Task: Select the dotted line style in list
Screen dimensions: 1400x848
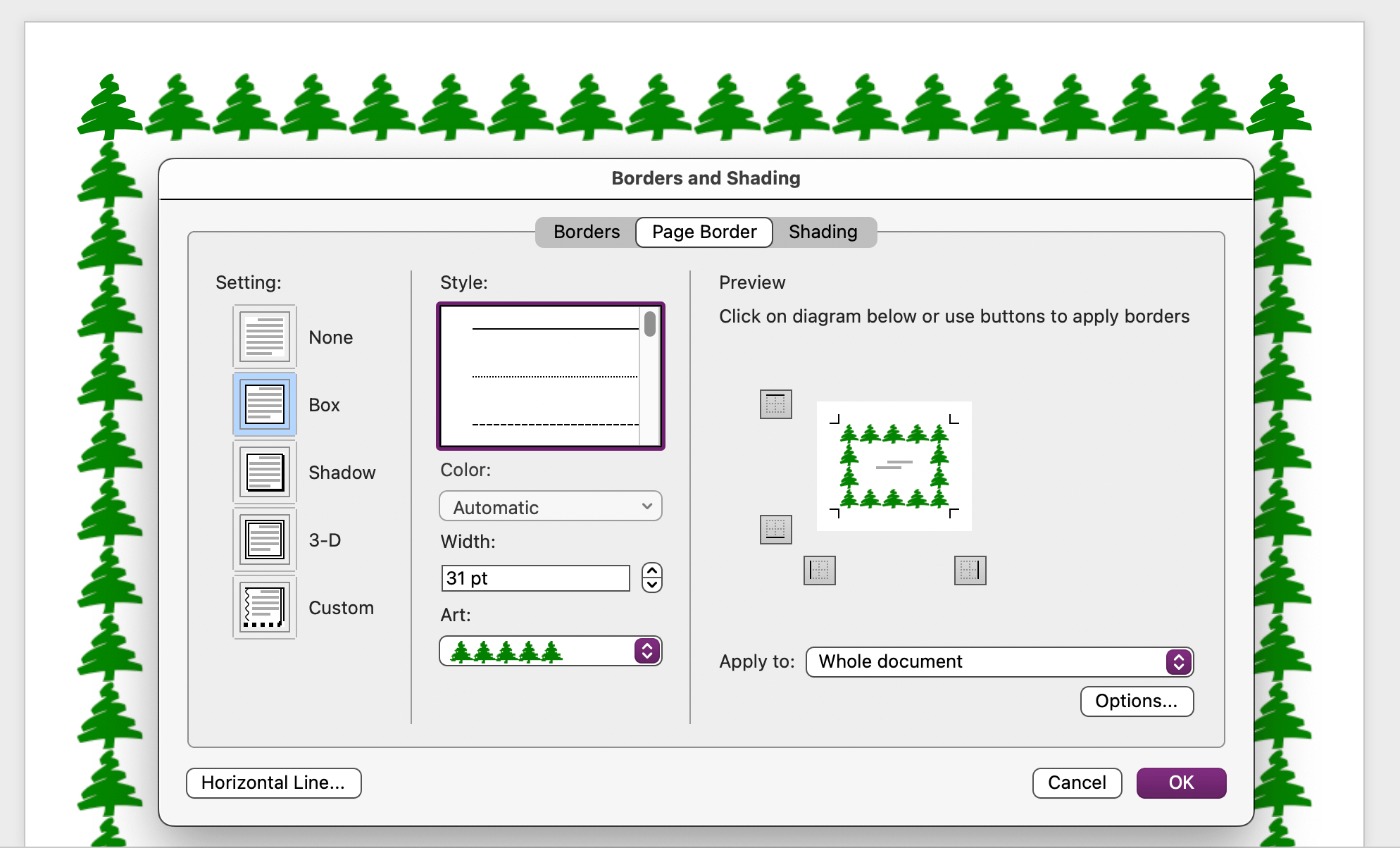Action: click(x=554, y=377)
